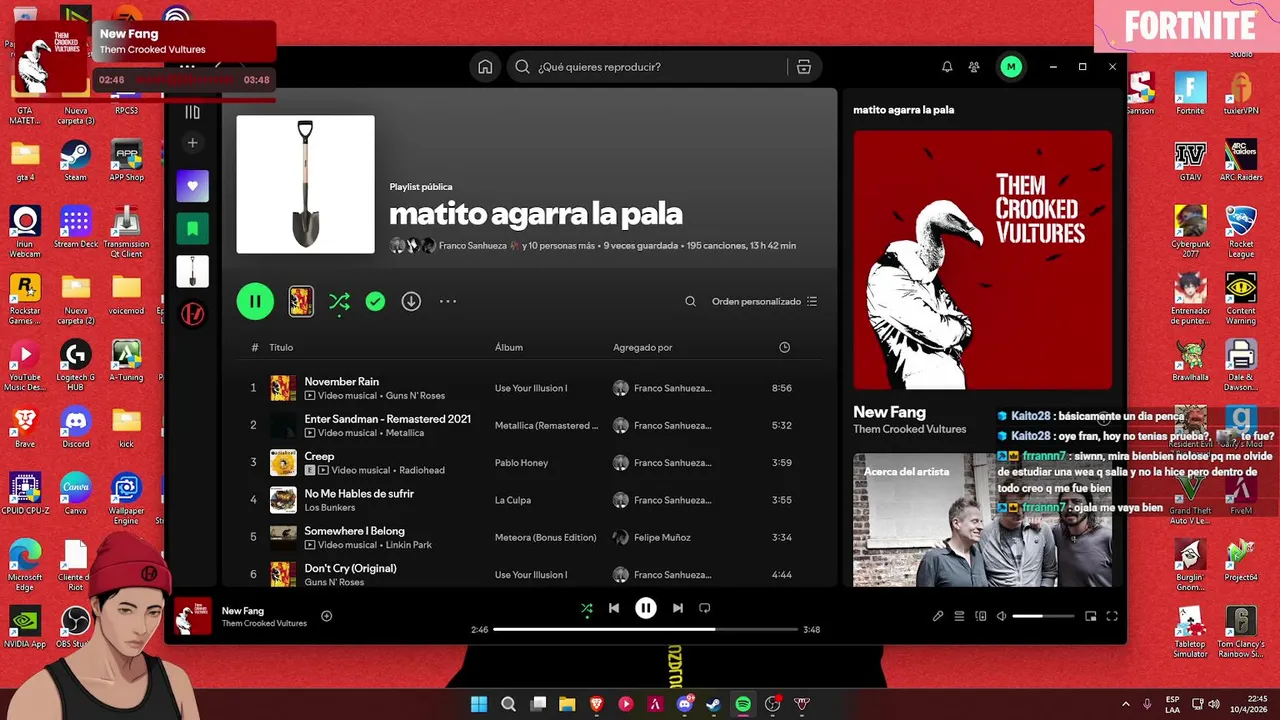Open La Culpa album link
This screenshot has width=1280, height=720.
(512, 500)
